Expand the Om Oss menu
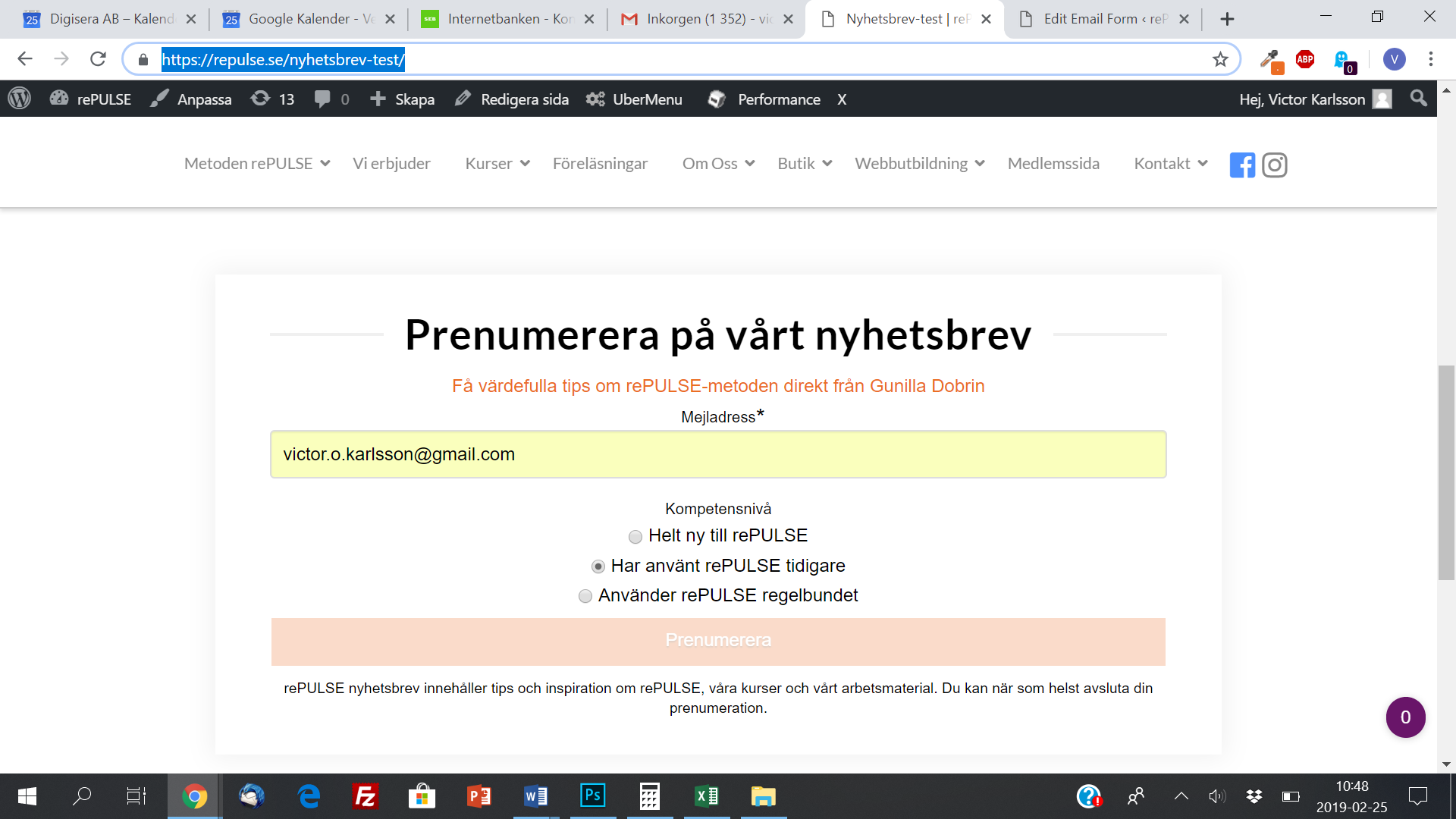 [718, 164]
